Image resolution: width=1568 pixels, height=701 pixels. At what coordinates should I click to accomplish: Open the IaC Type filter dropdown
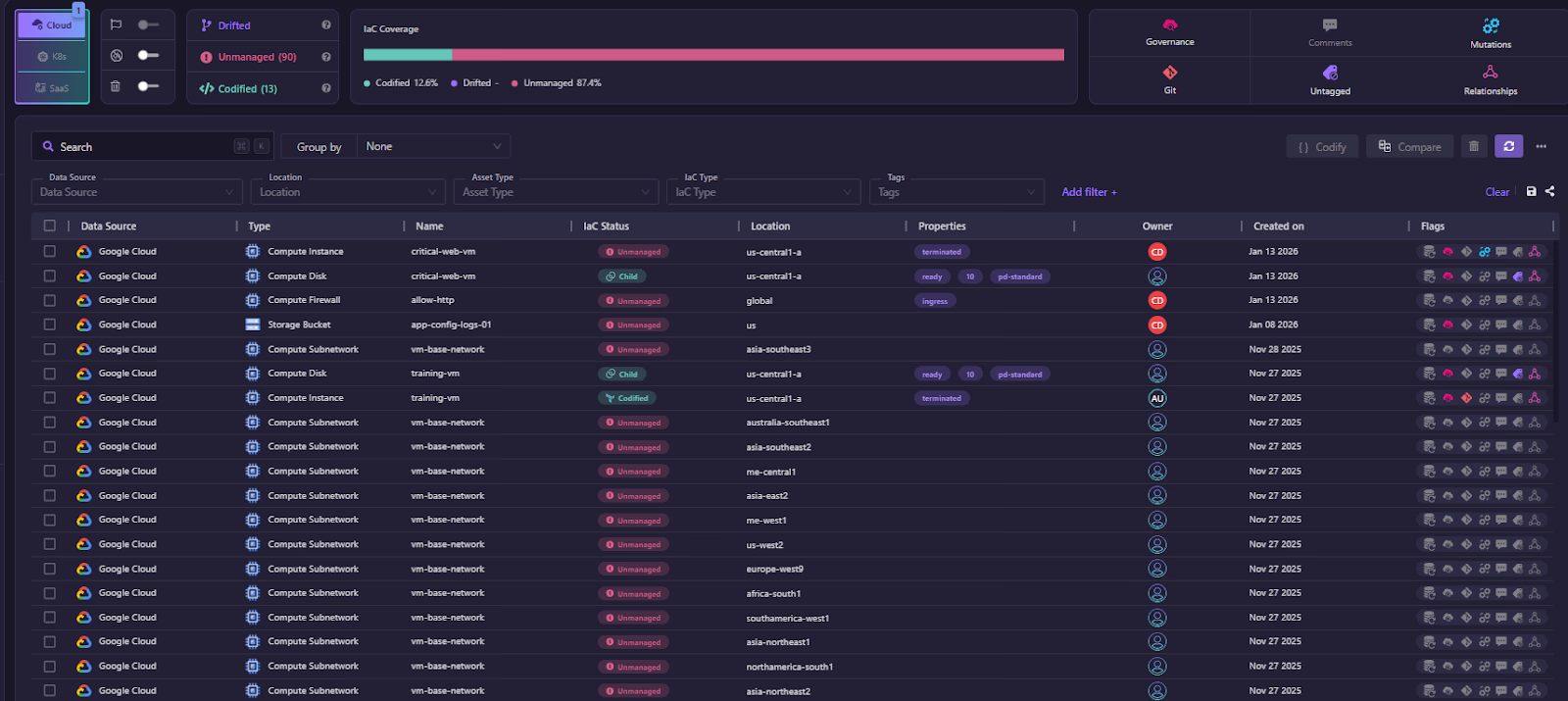[x=763, y=192]
